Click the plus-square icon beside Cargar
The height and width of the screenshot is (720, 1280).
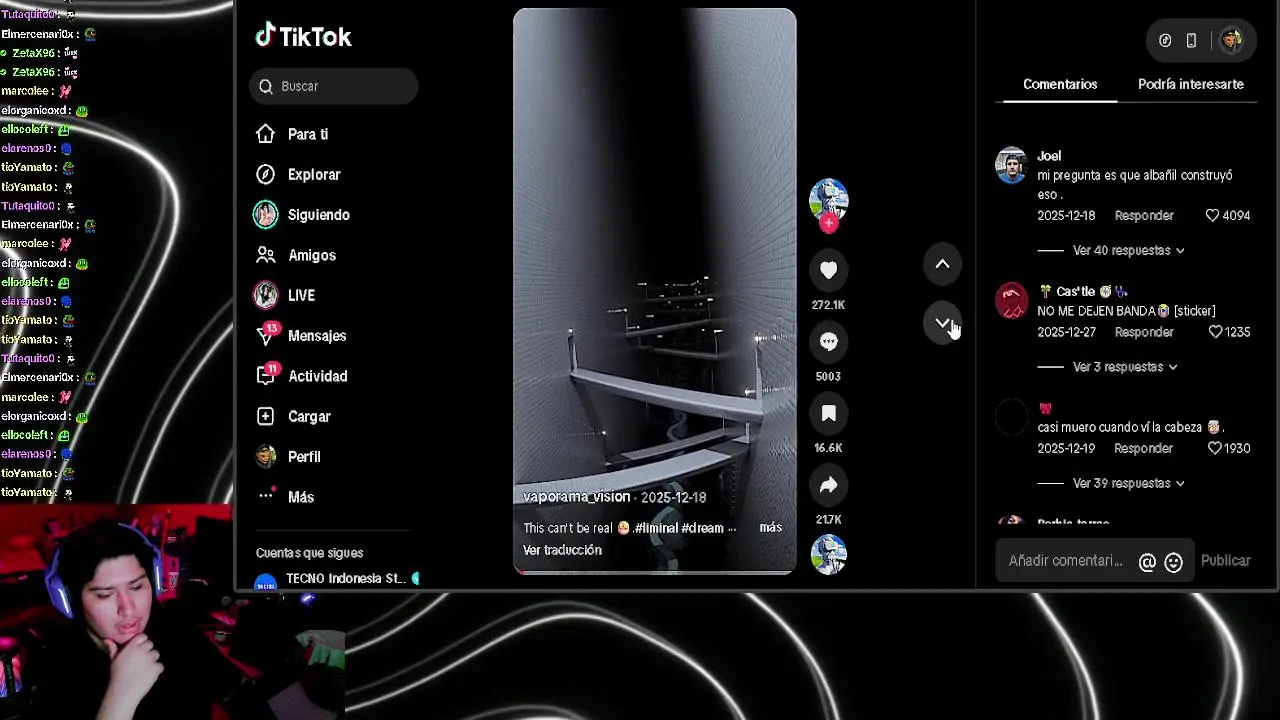click(265, 416)
